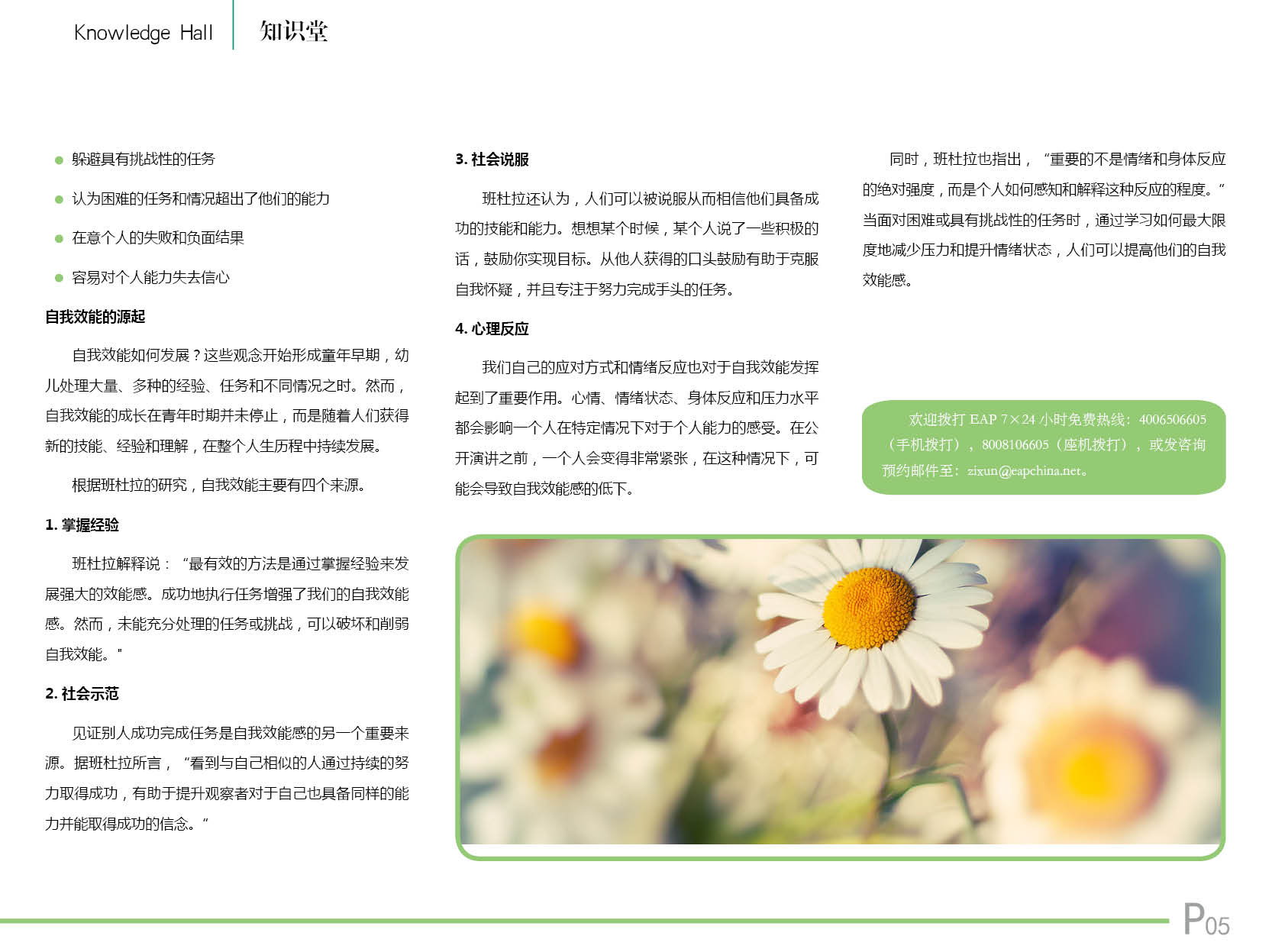Click the green footer line at page bottom
The height and width of the screenshot is (952, 1272).
pyautogui.click(x=580, y=921)
